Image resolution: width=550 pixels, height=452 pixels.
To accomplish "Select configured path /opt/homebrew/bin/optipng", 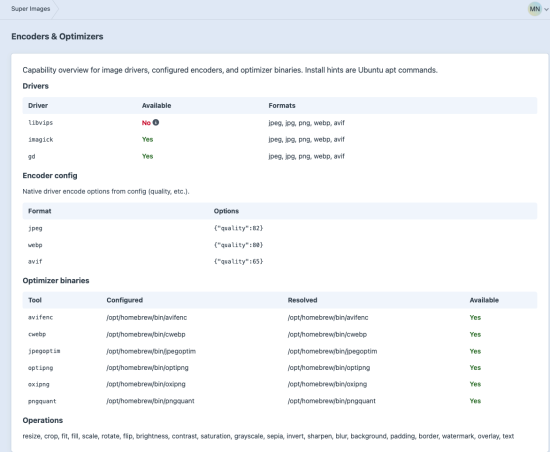I will [148, 367].
